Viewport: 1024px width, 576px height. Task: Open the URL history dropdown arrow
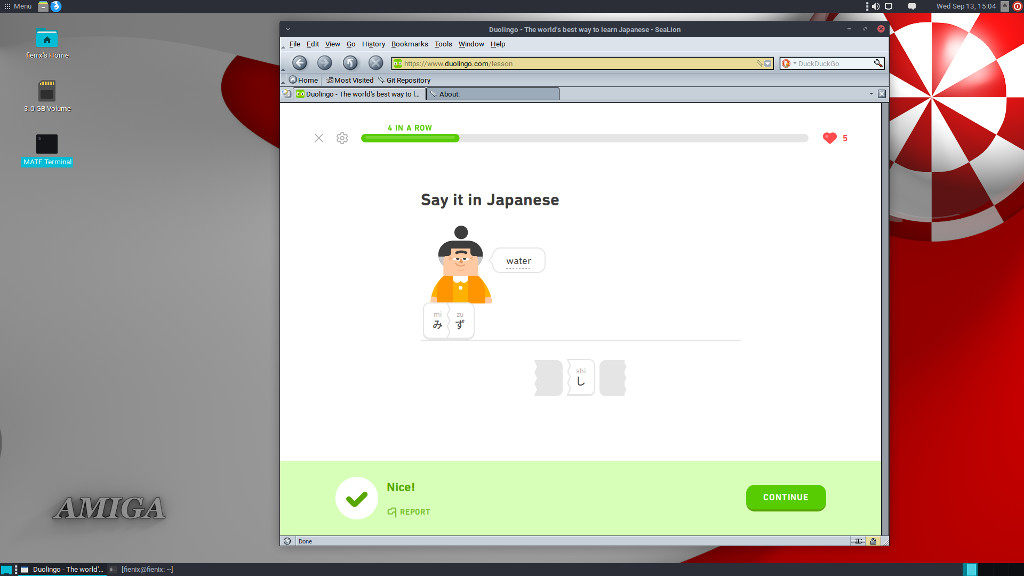point(767,63)
